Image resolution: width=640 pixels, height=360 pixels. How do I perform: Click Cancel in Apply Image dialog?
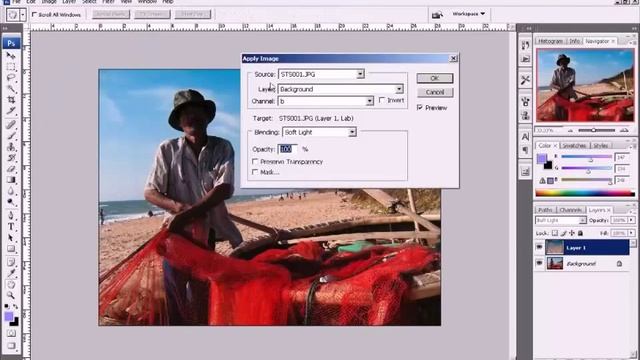coord(435,92)
